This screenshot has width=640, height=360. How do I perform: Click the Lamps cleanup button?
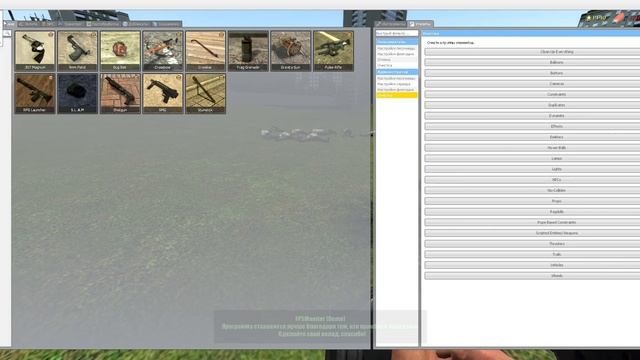tap(532, 158)
